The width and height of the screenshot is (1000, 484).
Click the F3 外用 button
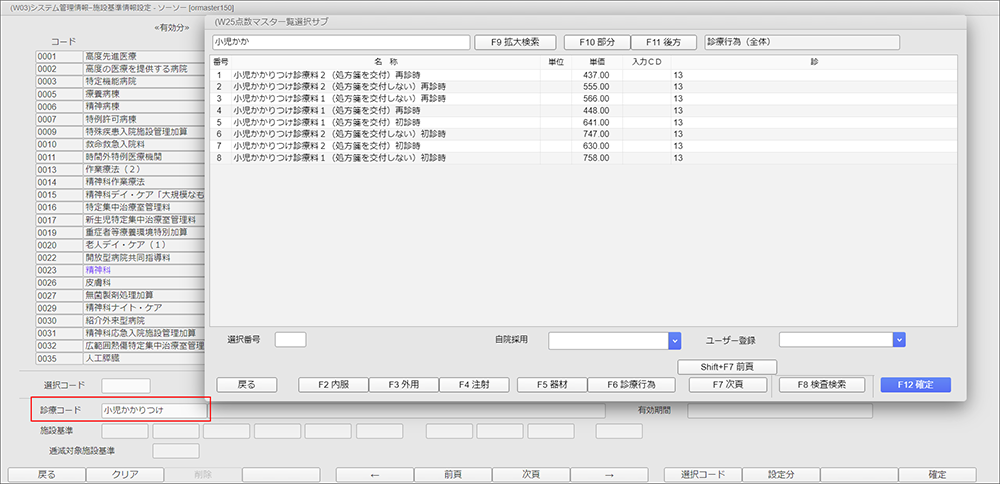[x=404, y=385]
